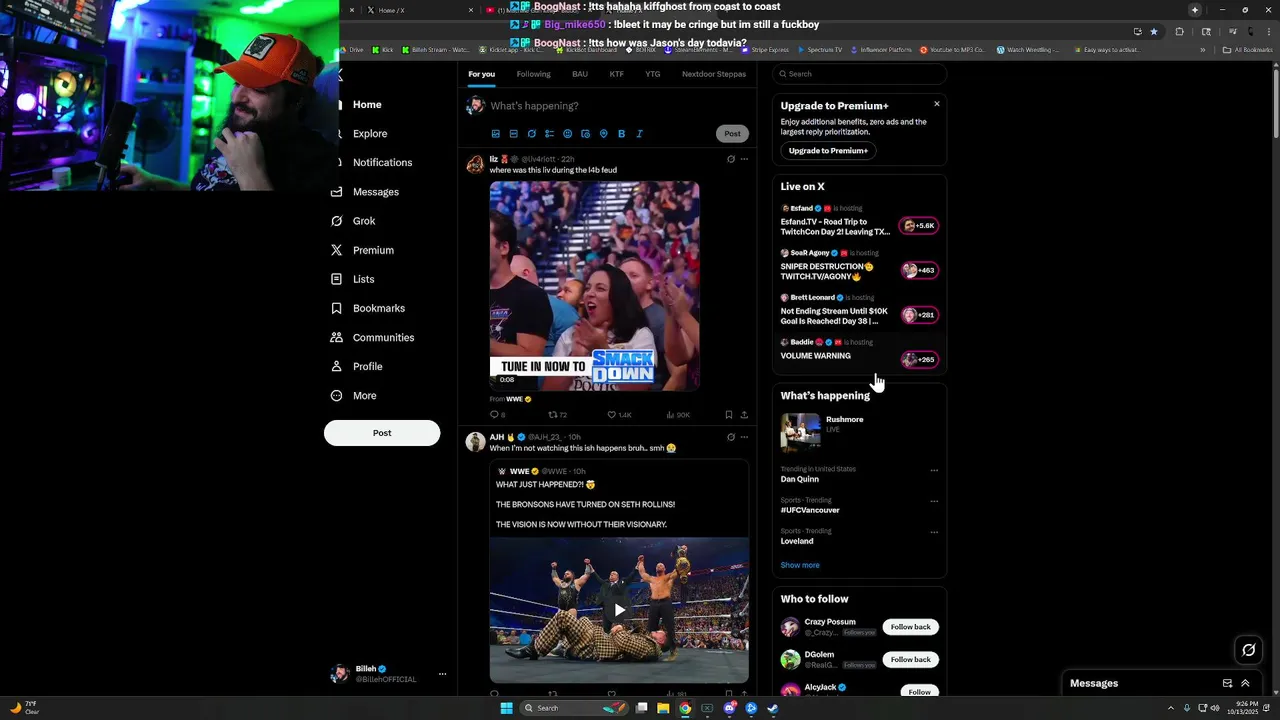Click the Grok icon on AJH's post
The image size is (1280, 720).
[731, 437]
